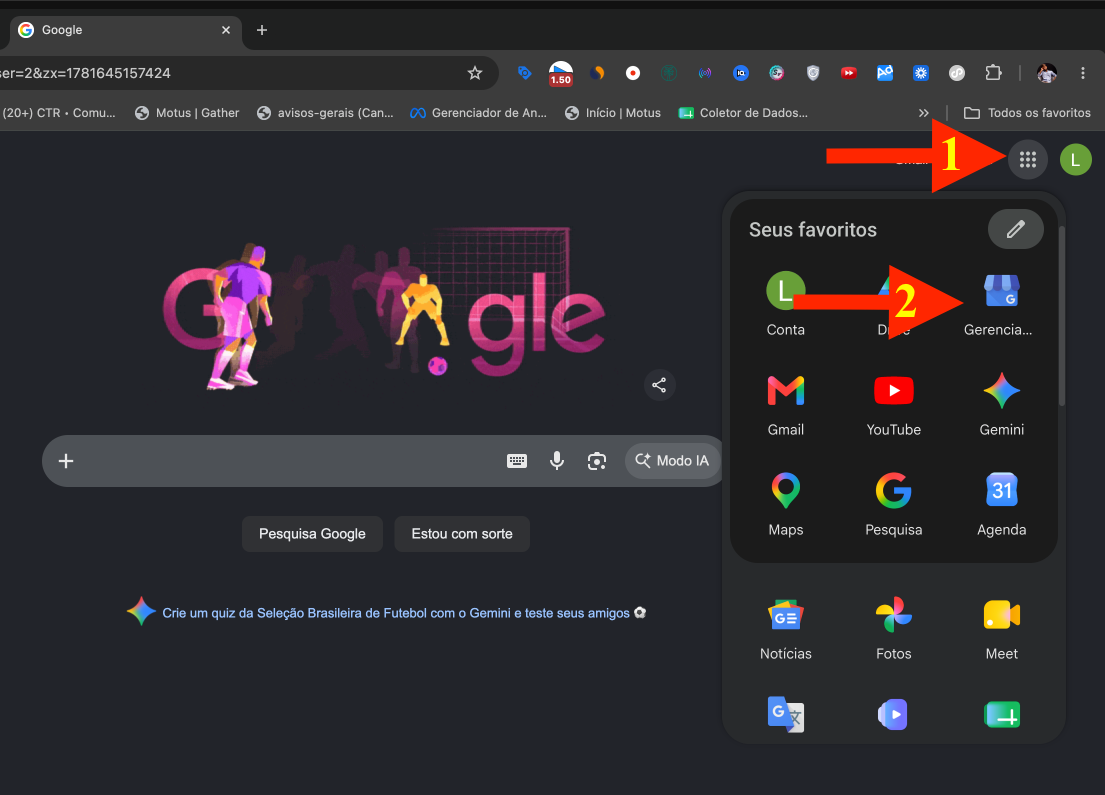The height and width of the screenshot is (795, 1105).
Task: Open Meet from the apps panel
Action: click(1001, 629)
